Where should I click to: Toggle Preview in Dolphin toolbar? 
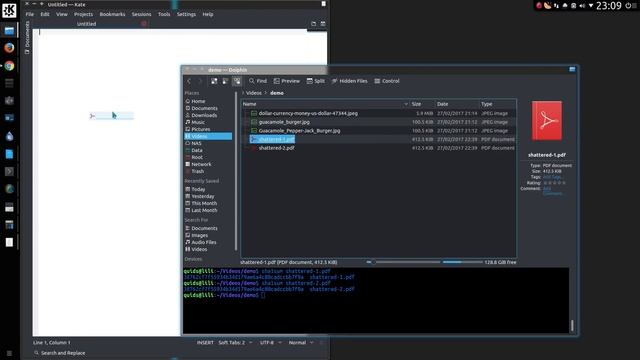click(287, 81)
